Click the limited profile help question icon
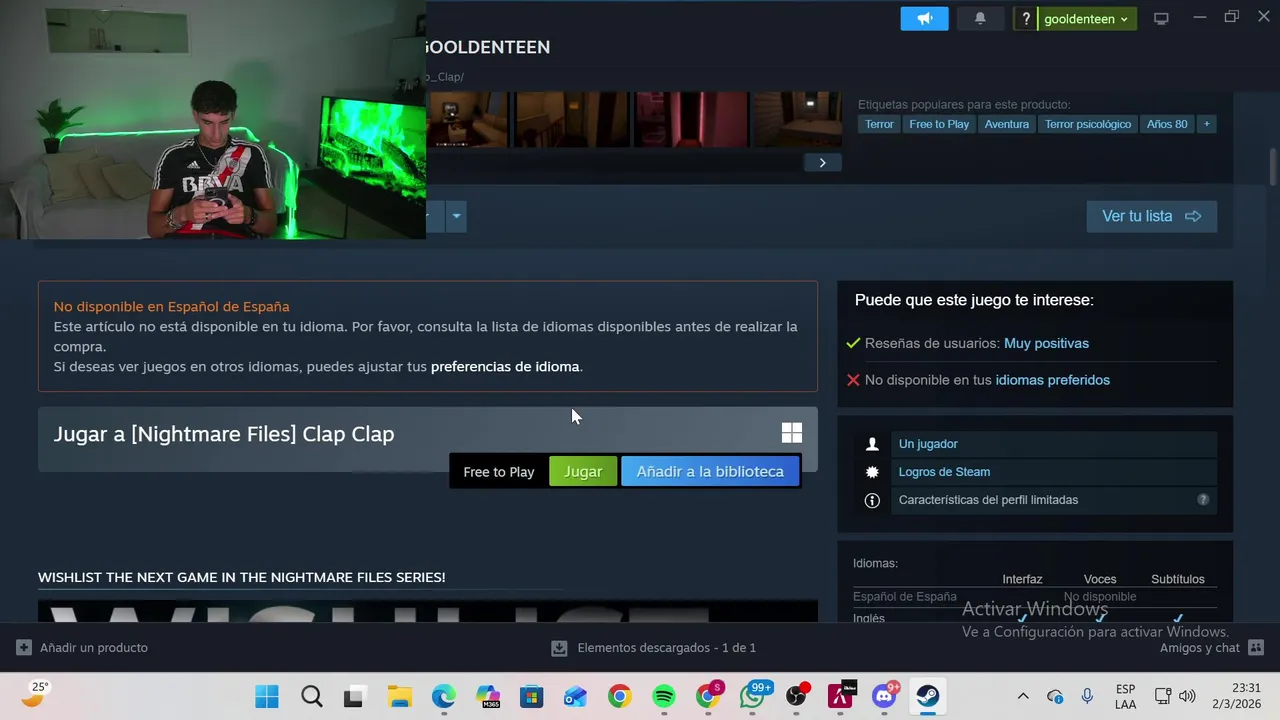The height and width of the screenshot is (720, 1280). [x=1203, y=500]
